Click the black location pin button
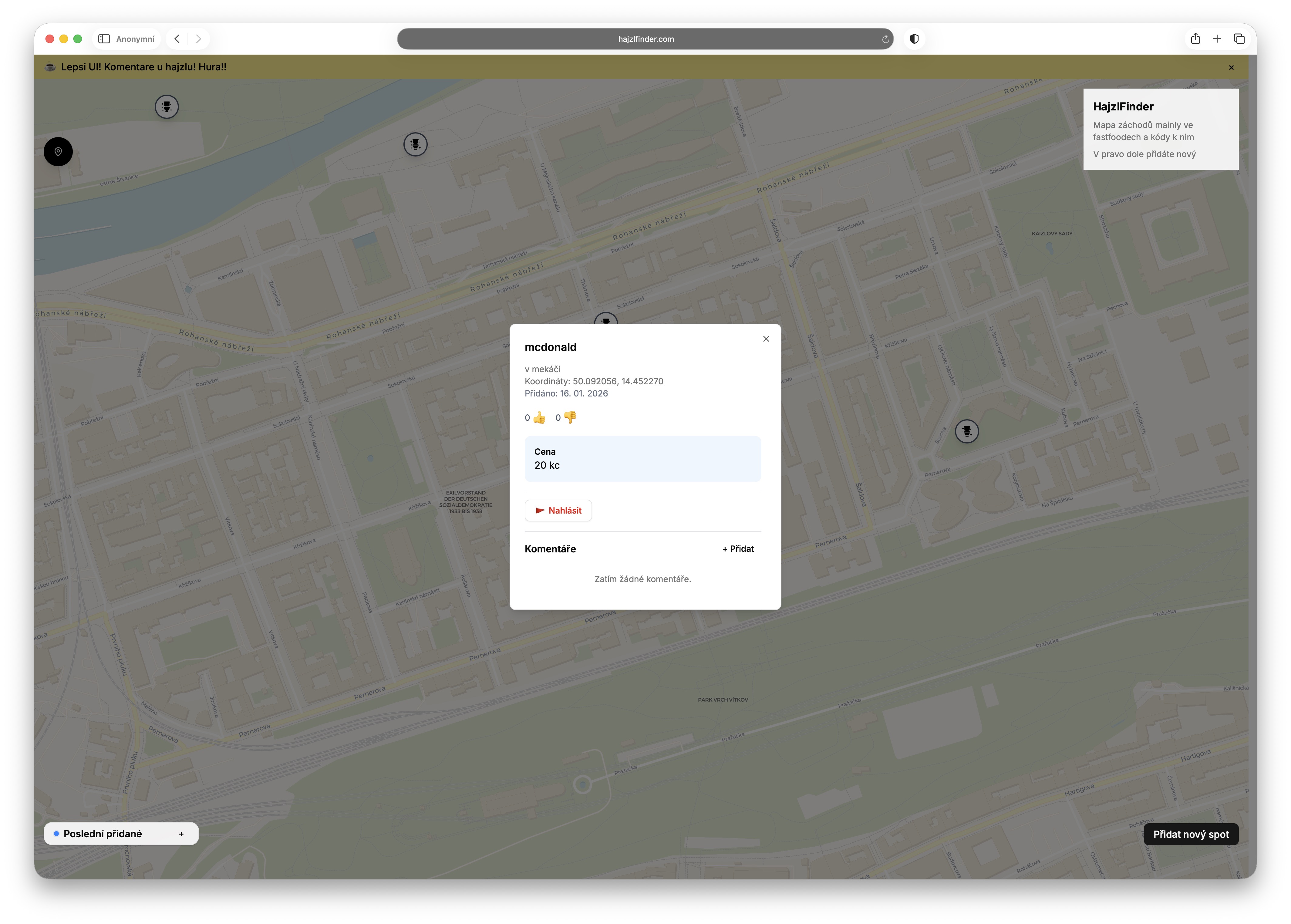The height and width of the screenshot is (924, 1291). [x=58, y=152]
